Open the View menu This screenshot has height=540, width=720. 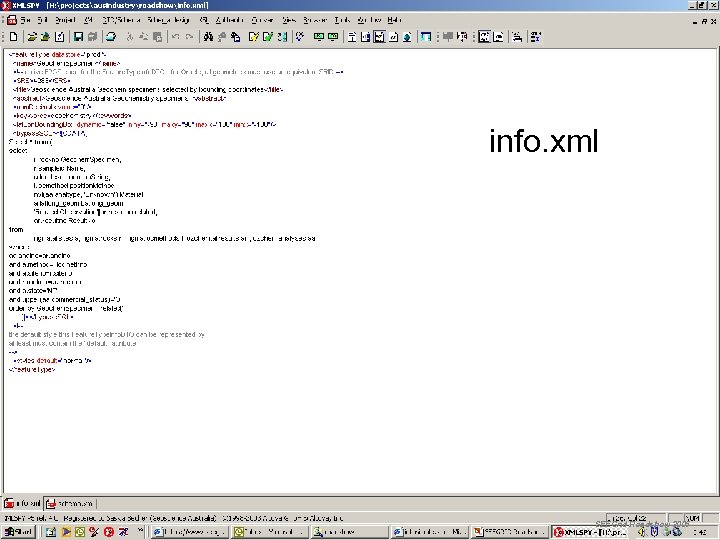coord(289,20)
